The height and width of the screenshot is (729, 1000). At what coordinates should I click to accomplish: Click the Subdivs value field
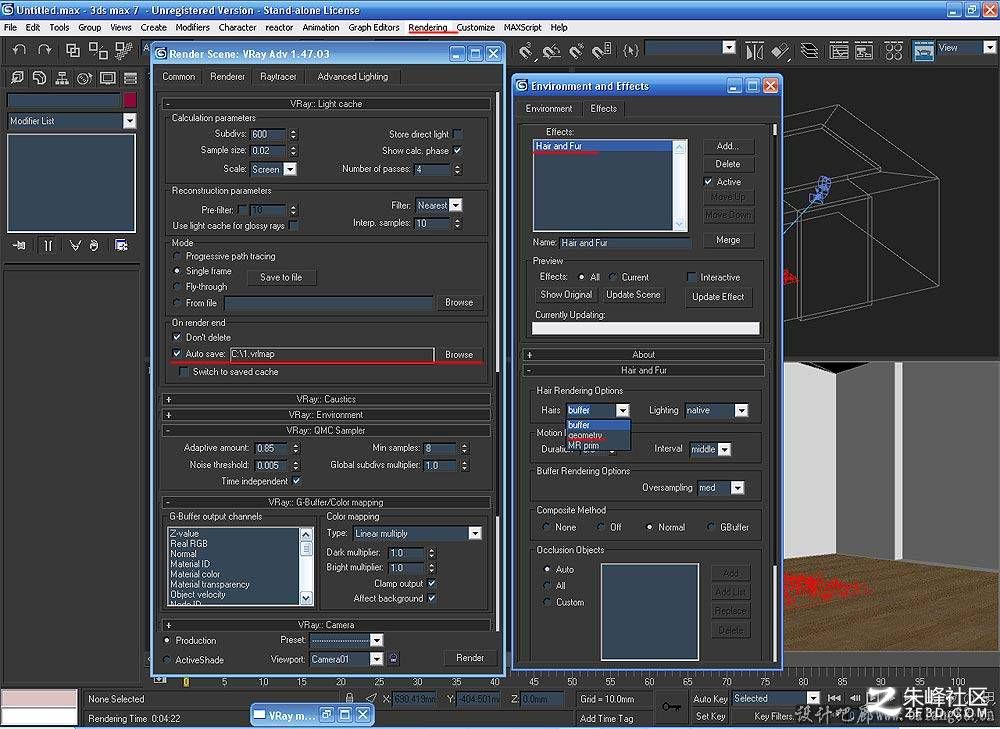tap(268, 134)
